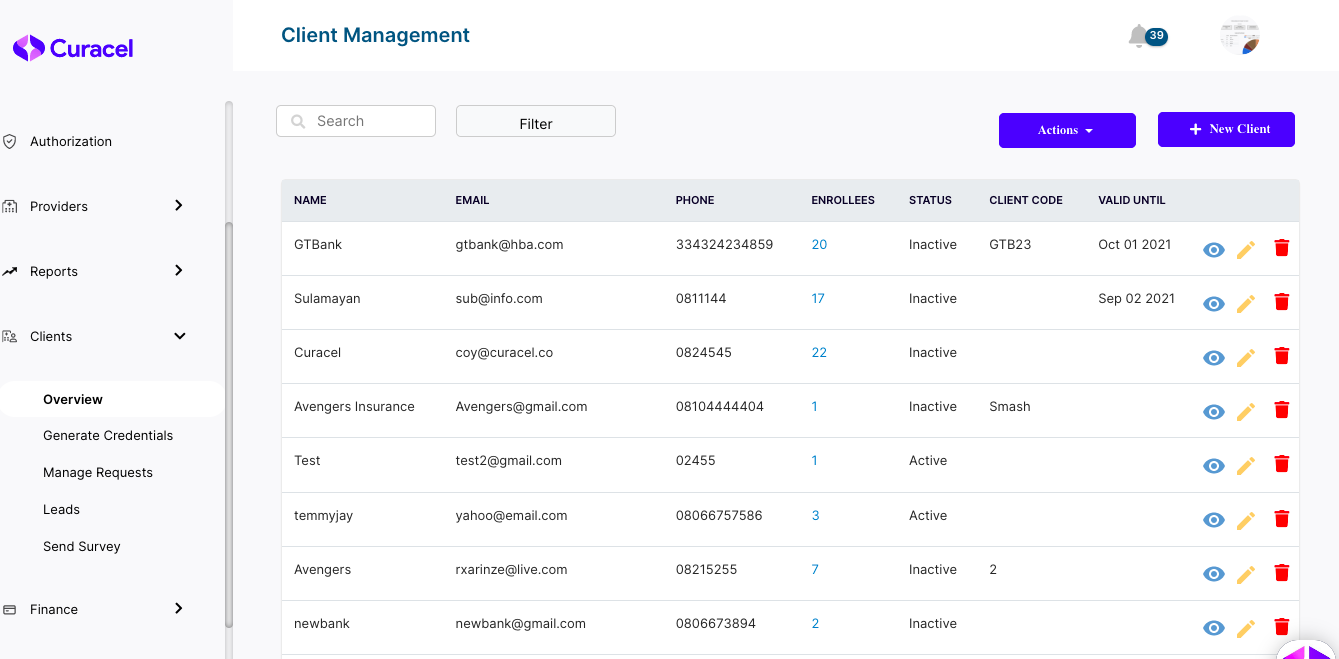The height and width of the screenshot is (659, 1339).
Task: Click the Filter button
Action: [x=536, y=121]
